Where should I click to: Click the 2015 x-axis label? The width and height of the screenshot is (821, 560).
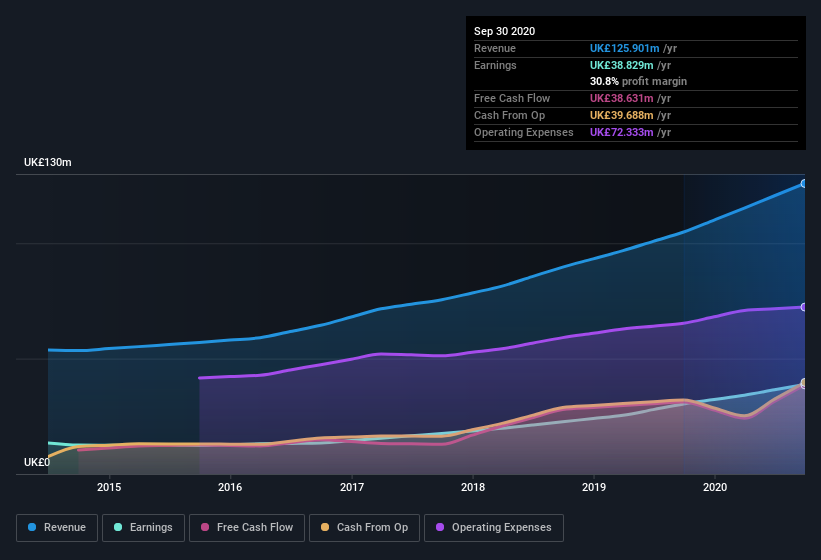(x=109, y=487)
